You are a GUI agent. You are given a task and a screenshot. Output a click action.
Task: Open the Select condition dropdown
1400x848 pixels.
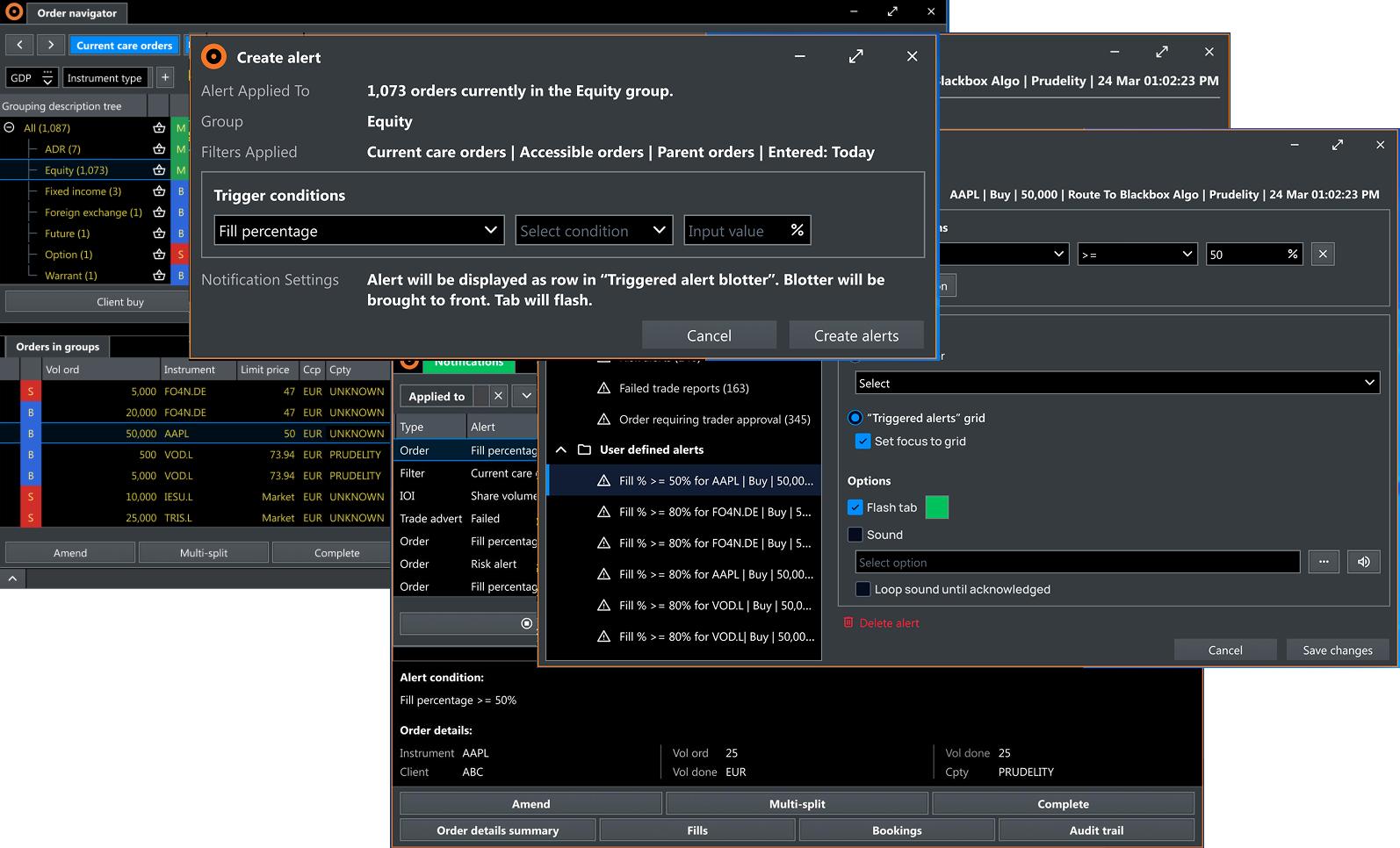pyautogui.click(x=594, y=230)
